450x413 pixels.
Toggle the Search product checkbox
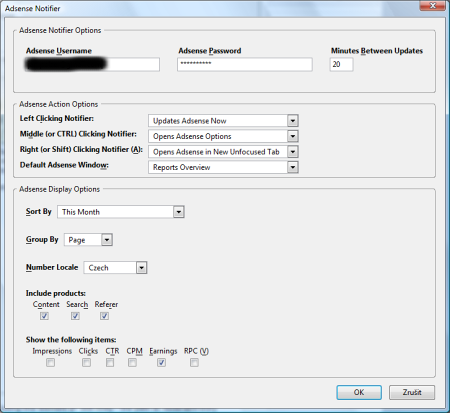(x=75, y=315)
